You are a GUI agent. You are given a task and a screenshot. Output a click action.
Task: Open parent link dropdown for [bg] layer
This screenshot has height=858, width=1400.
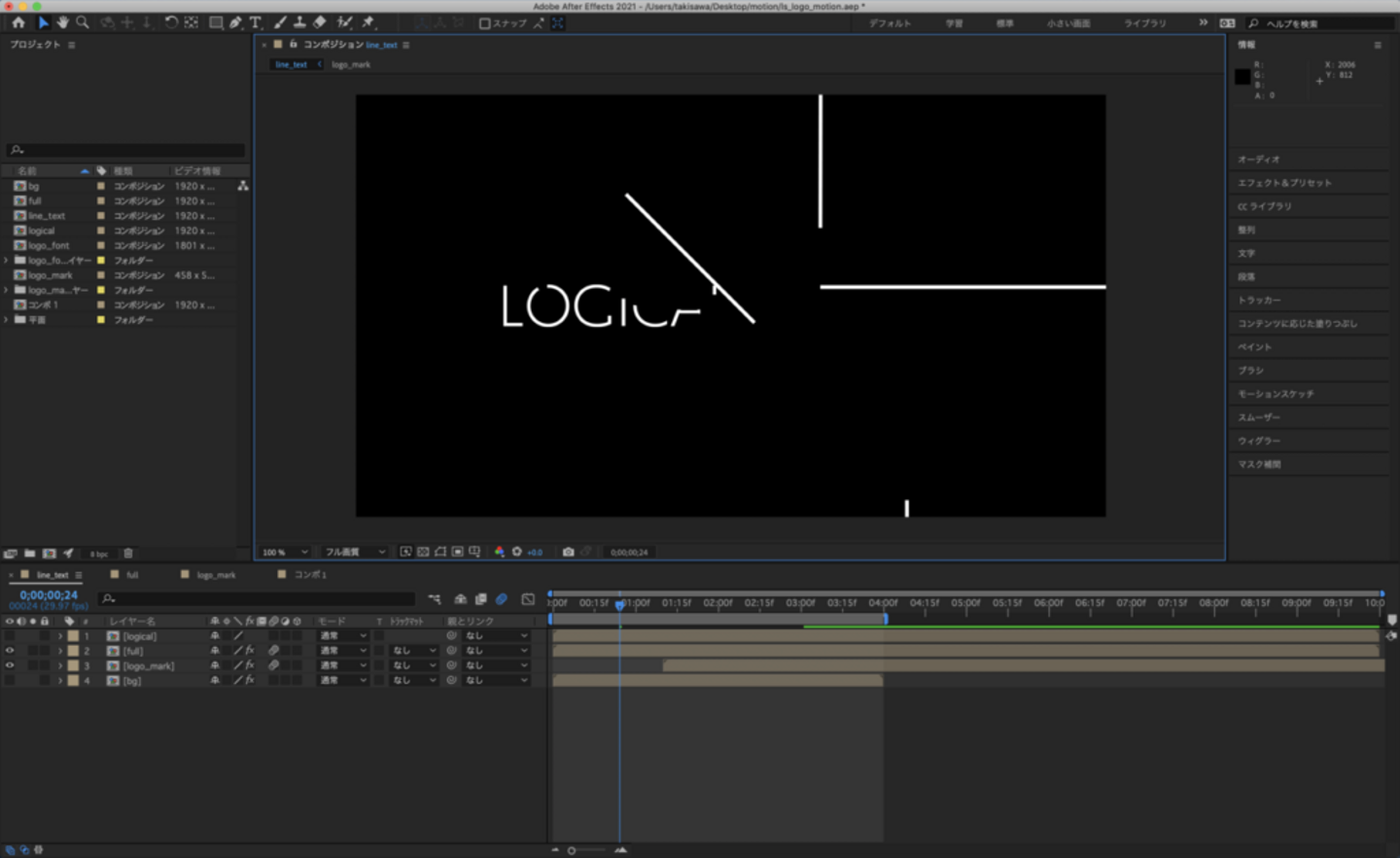(496, 681)
